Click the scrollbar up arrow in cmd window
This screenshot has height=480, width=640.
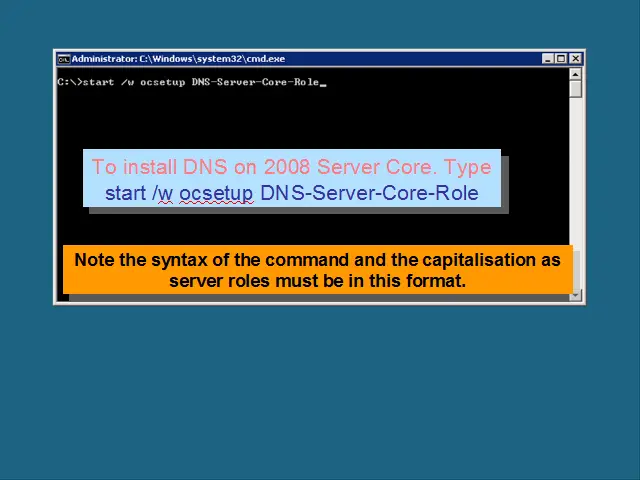575,74
